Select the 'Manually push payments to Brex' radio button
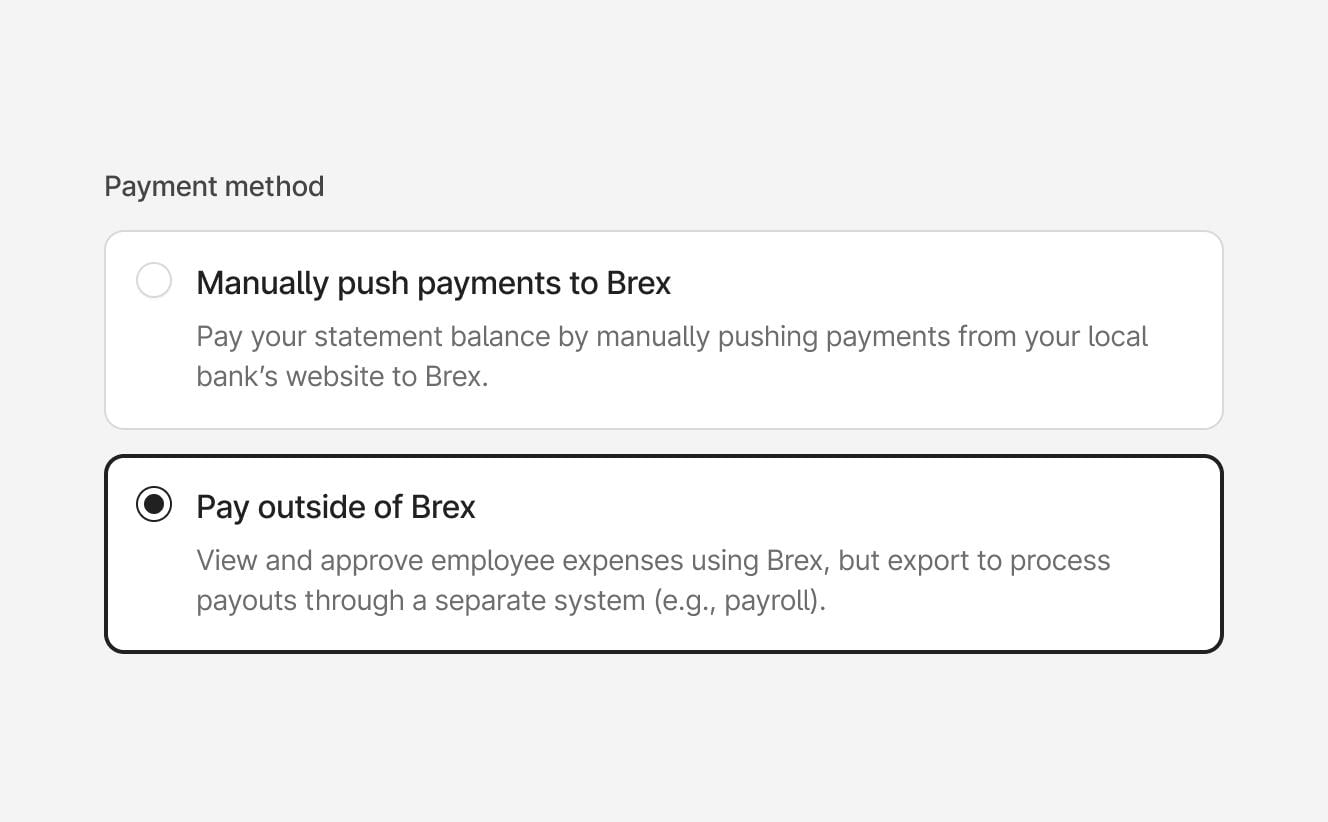1328x822 pixels. point(154,281)
